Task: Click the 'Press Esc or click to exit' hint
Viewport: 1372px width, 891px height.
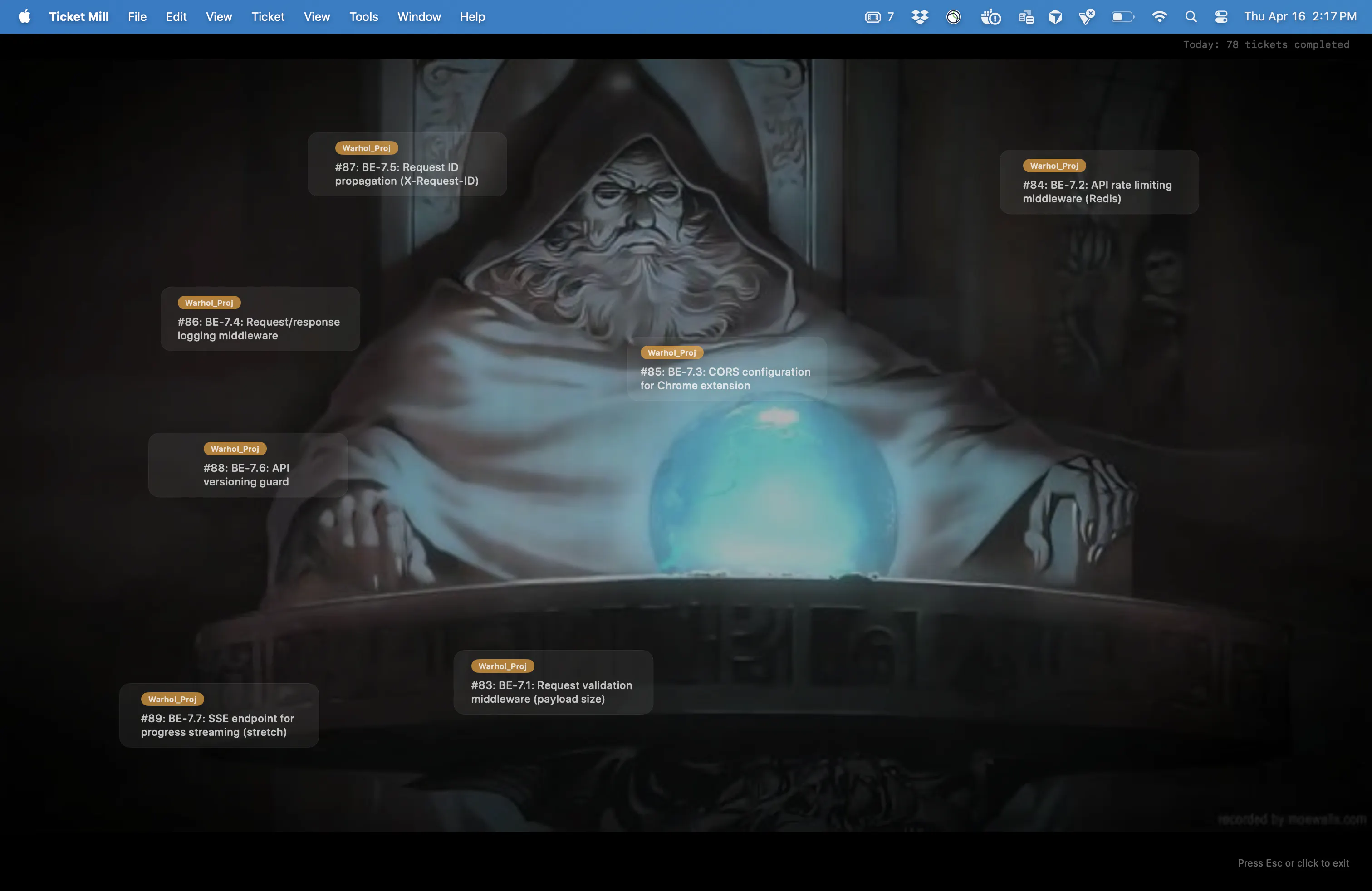Action: coord(1293,863)
